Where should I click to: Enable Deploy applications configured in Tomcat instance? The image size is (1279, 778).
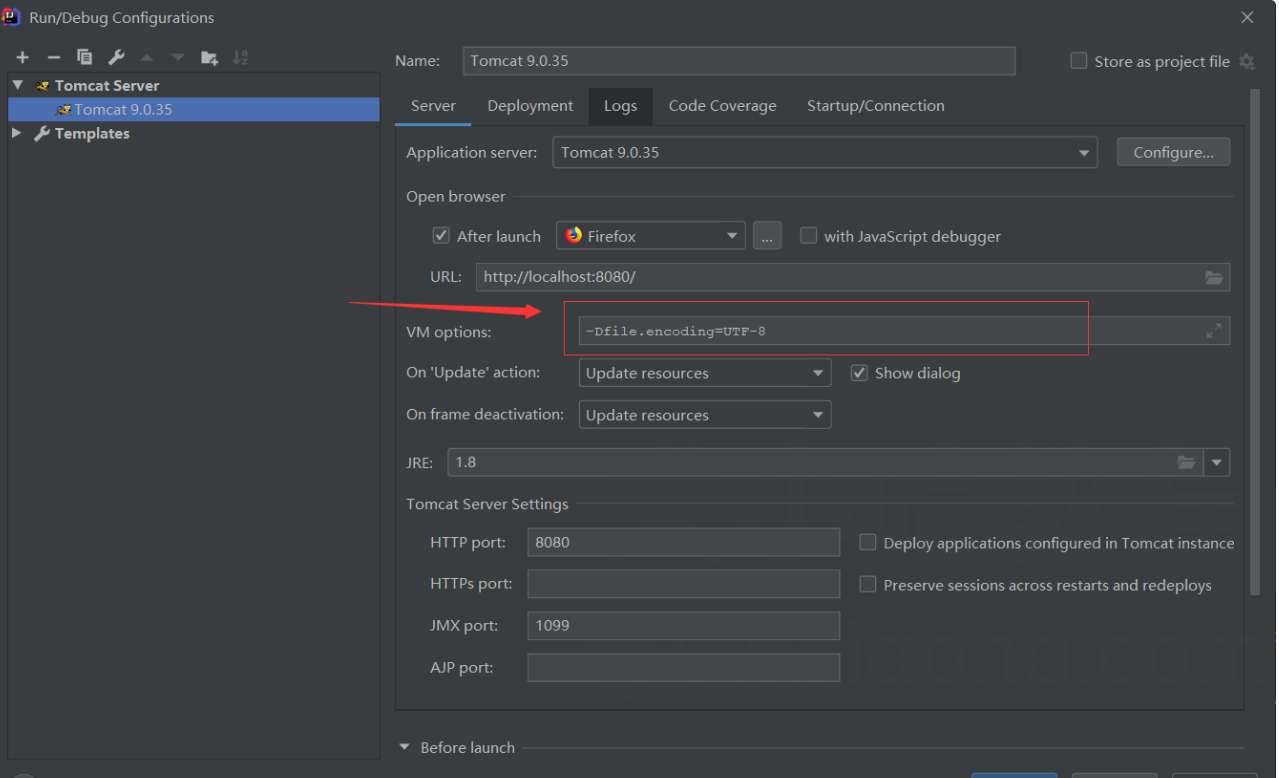point(868,543)
